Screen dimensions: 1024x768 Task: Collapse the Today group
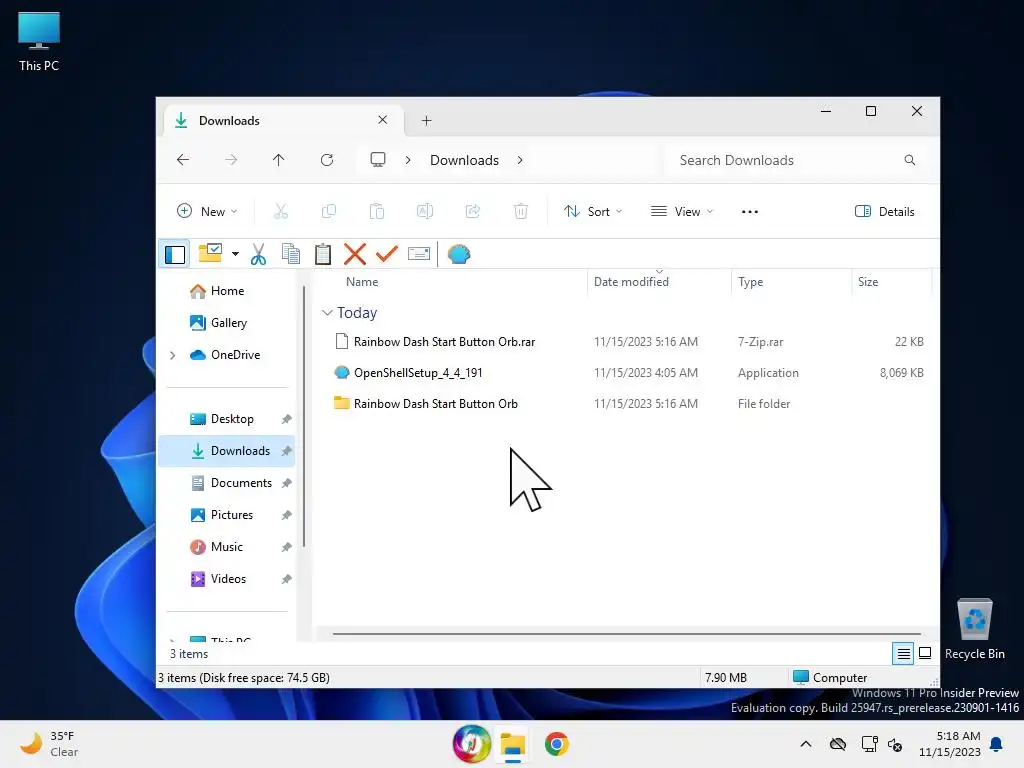click(327, 313)
